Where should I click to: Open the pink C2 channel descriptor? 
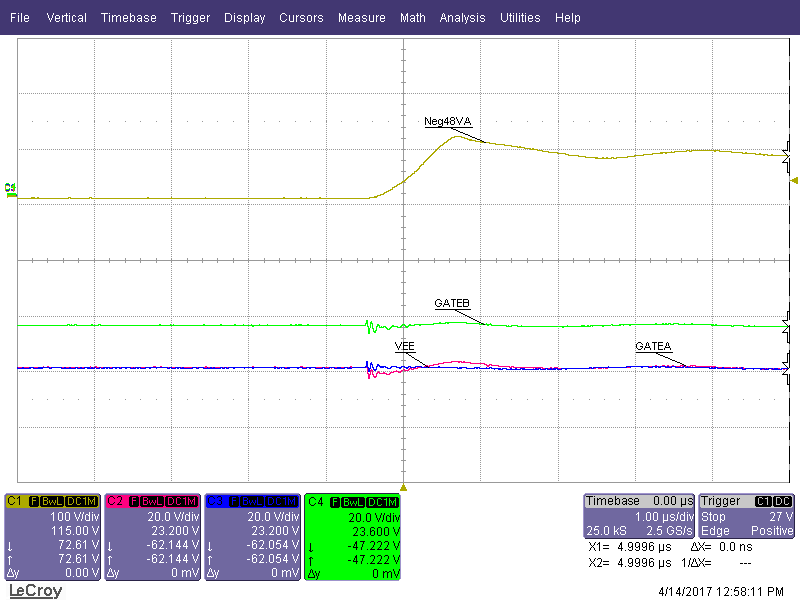point(153,536)
